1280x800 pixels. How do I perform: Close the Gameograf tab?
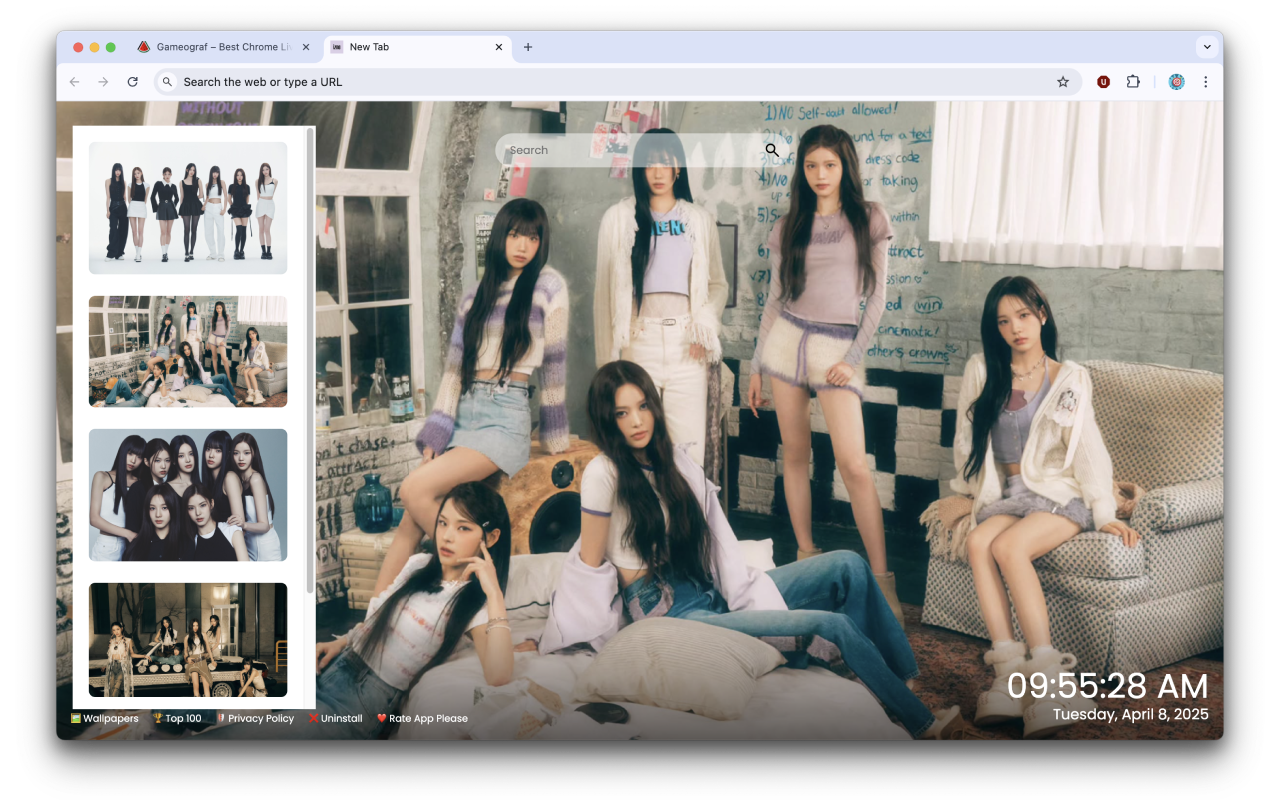305,47
